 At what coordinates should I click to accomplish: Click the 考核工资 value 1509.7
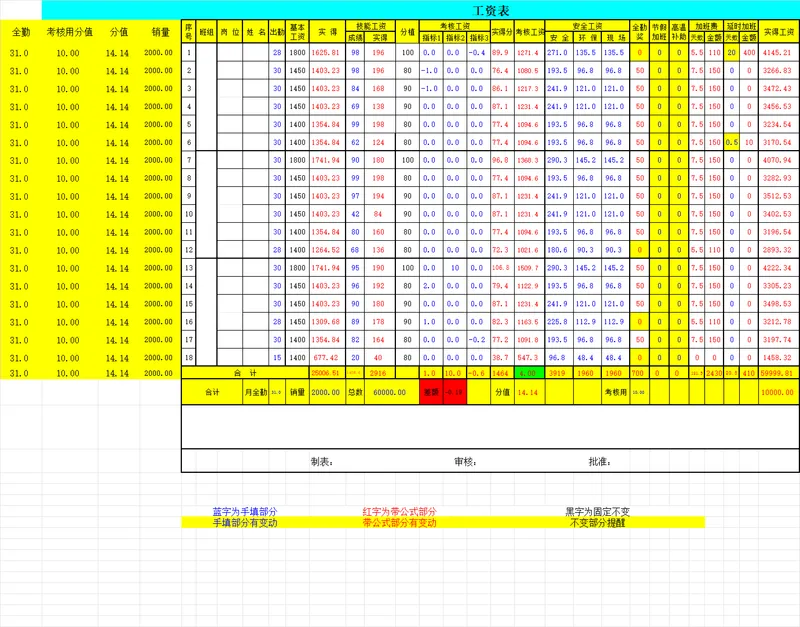point(529,268)
